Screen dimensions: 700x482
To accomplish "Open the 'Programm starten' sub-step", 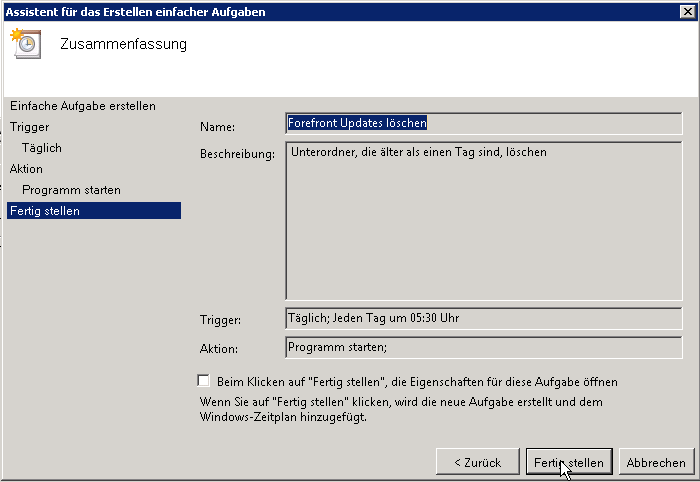I will point(71,190).
